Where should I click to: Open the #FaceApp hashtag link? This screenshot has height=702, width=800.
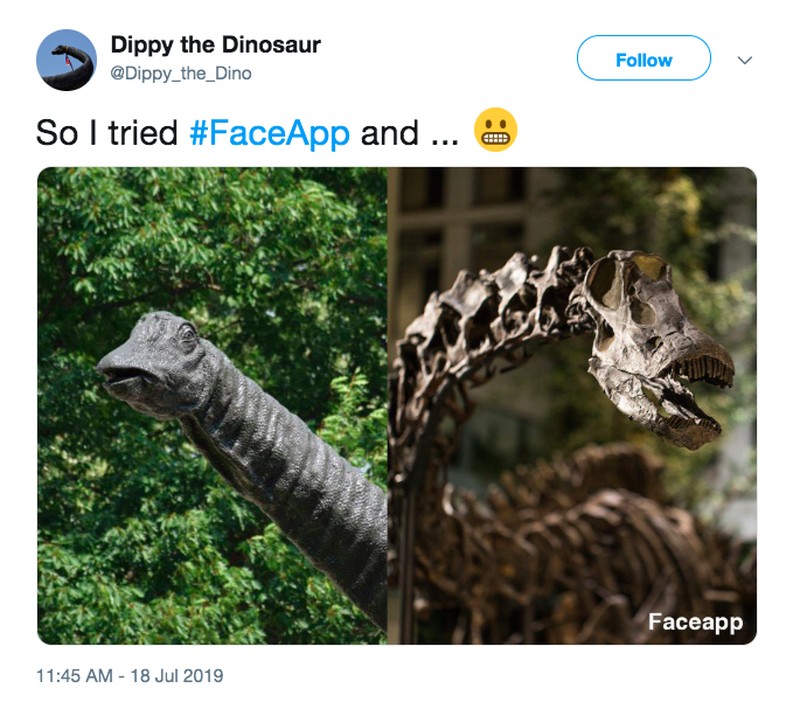(269, 133)
